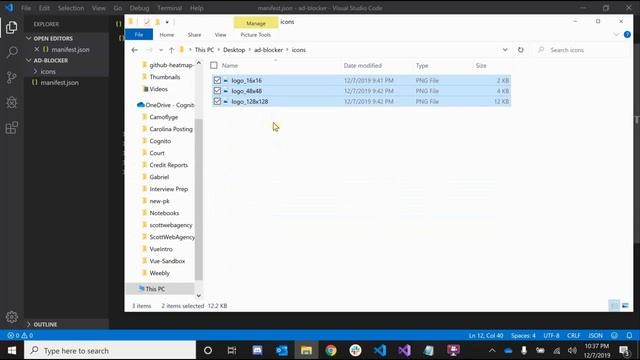Open the Debug activity icon in VS Code
The height and width of the screenshot is (360, 640).
point(11,102)
